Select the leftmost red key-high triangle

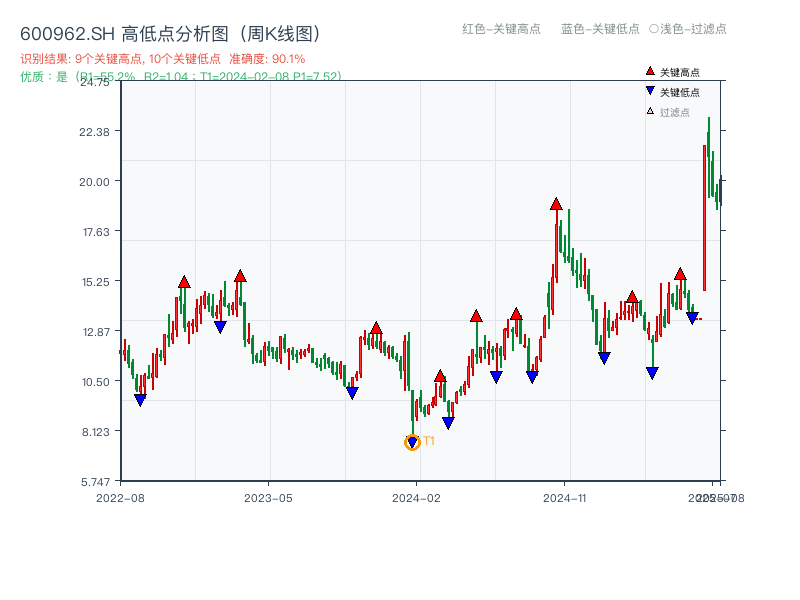pyautogui.click(x=184, y=282)
